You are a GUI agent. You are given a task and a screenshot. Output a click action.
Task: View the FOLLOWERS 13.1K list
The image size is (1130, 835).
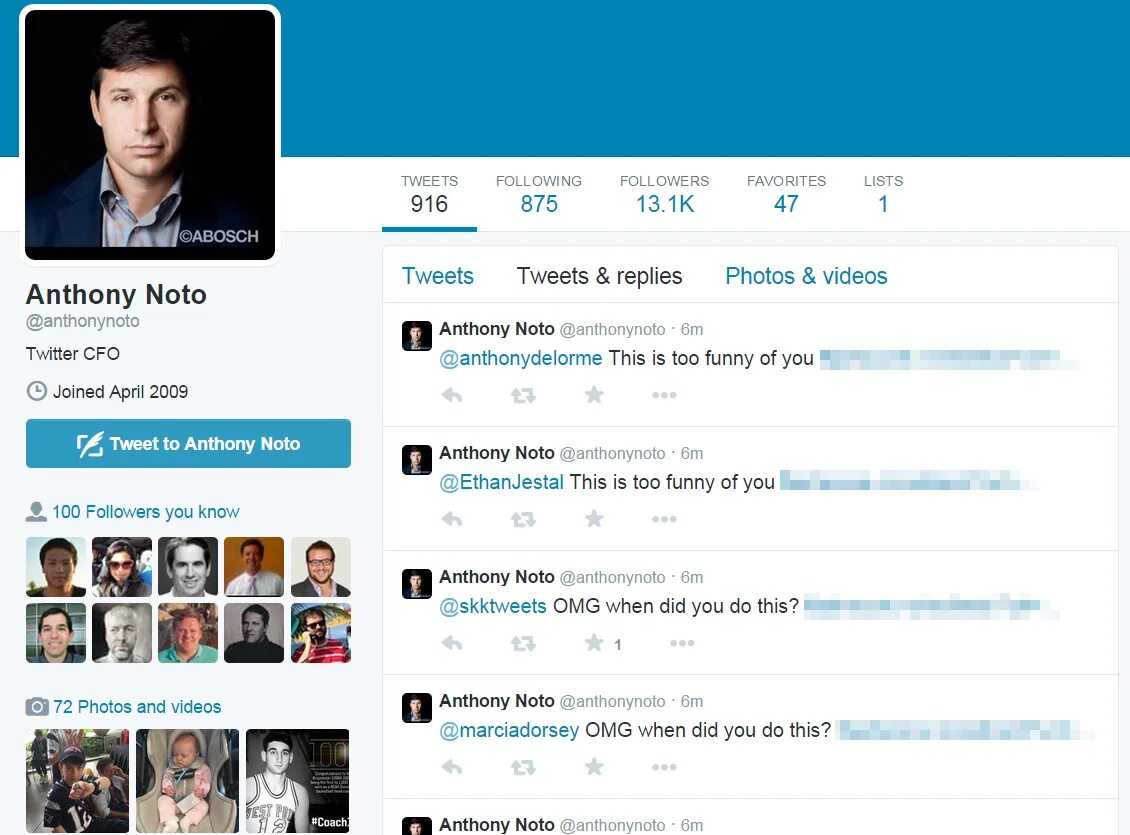tap(664, 195)
